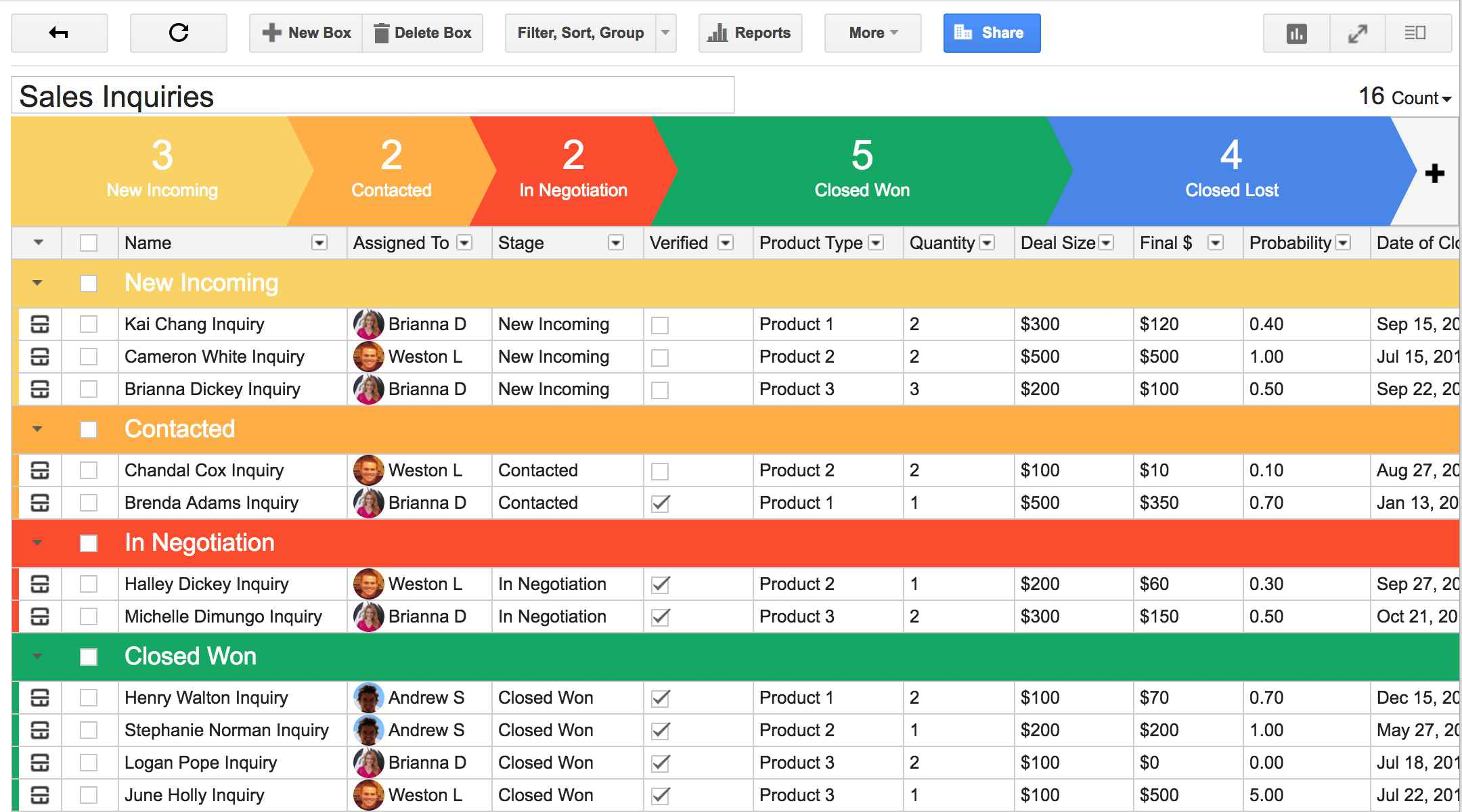Click the back navigation arrow icon
Image resolution: width=1462 pixels, height=812 pixels.
coord(58,32)
